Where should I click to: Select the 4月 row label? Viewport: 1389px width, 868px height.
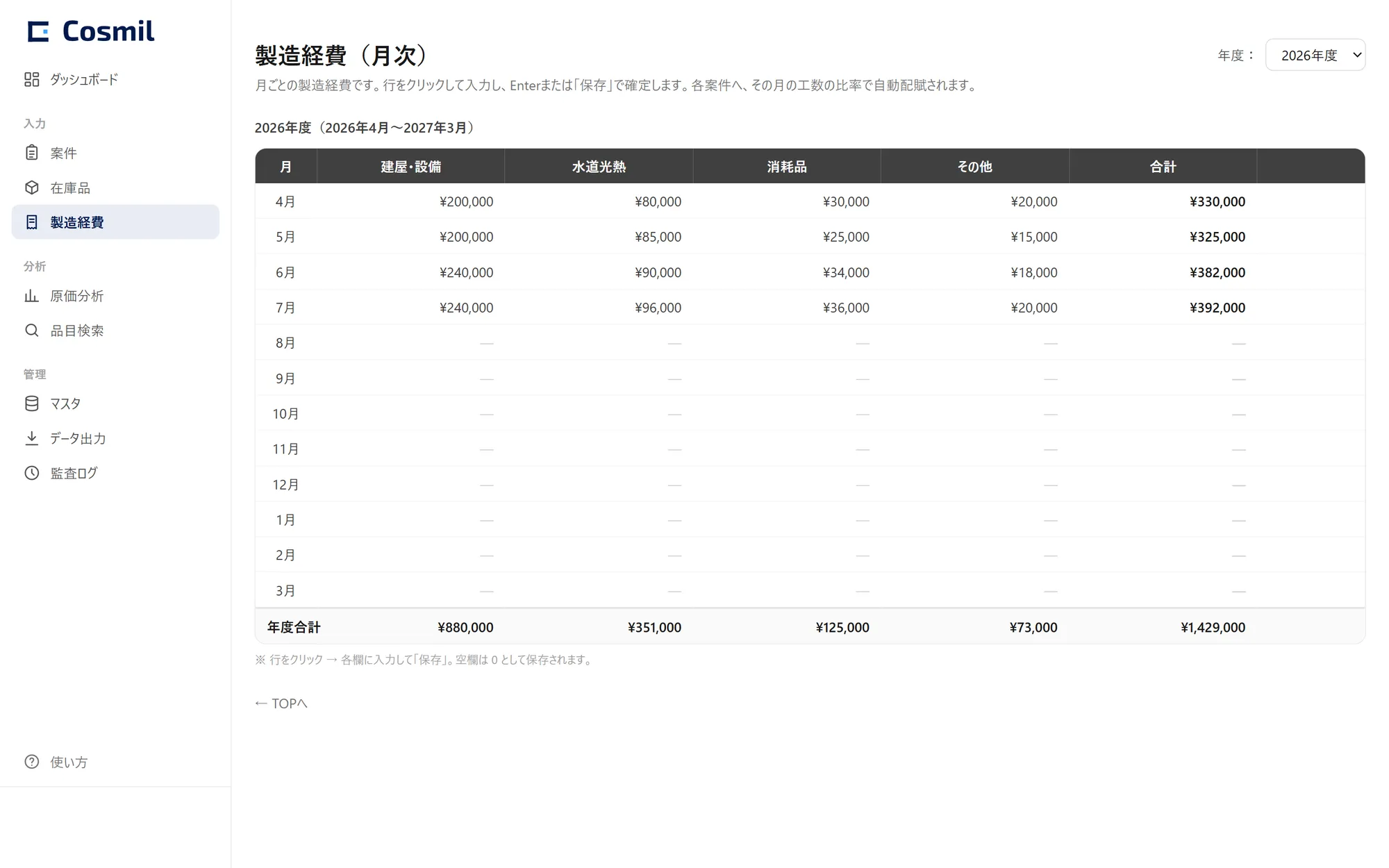[x=285, y=202]
